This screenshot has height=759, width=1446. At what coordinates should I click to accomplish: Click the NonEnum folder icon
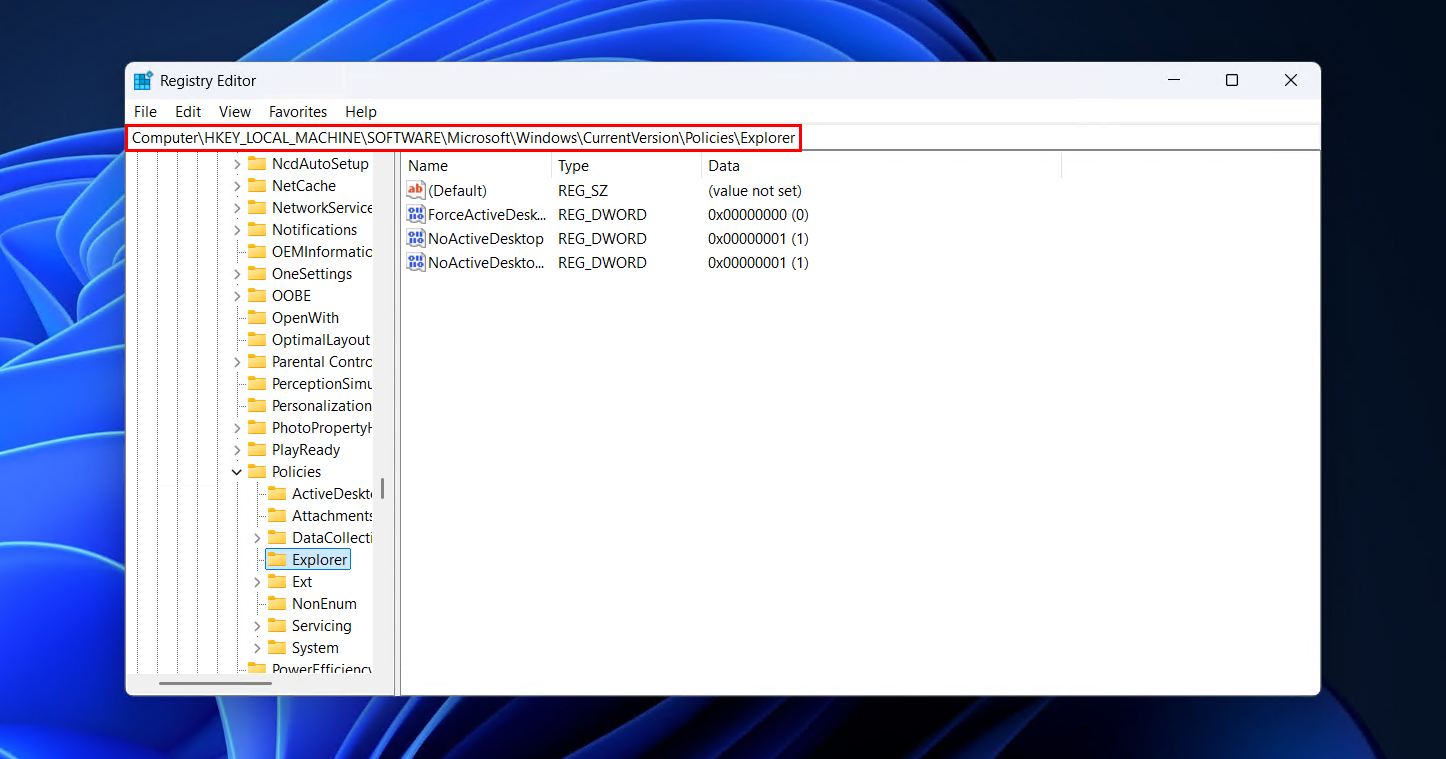coord(277,604)
